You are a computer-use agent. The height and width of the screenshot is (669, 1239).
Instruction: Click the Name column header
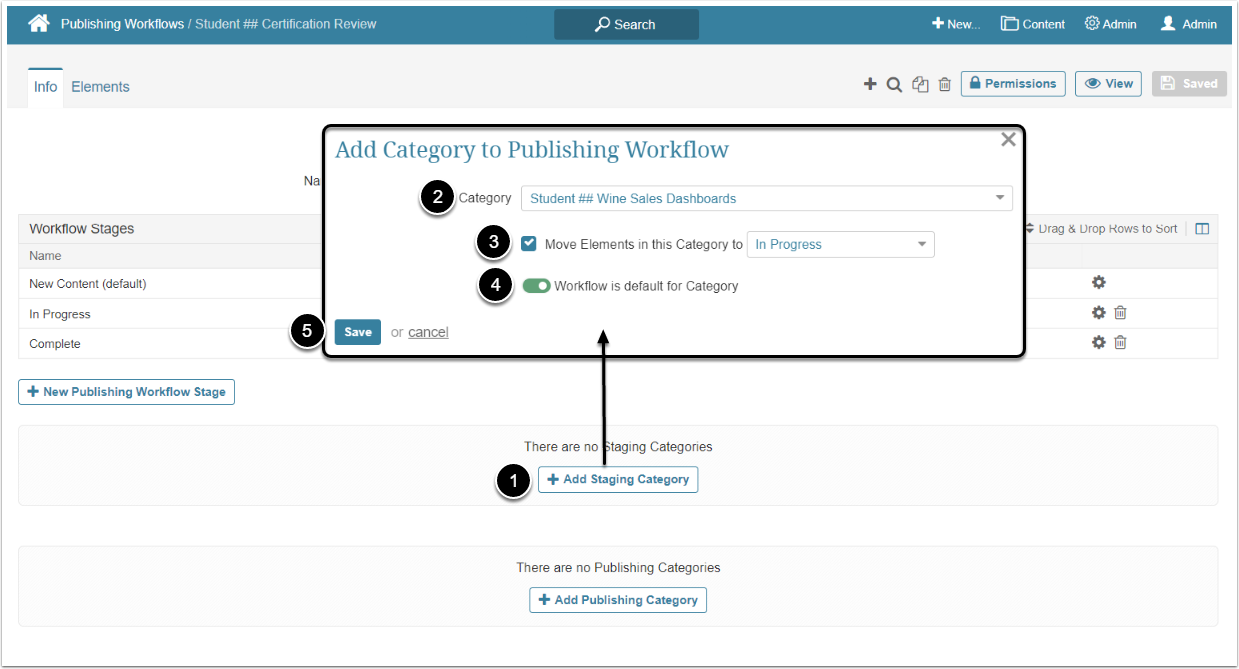click(45, 256)
